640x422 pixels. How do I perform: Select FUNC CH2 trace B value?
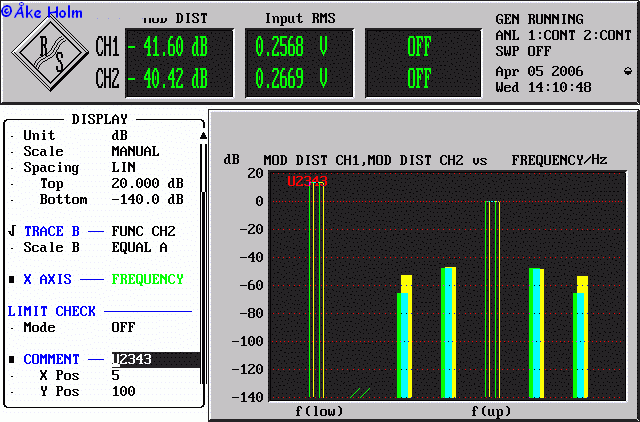pos(143,231)
